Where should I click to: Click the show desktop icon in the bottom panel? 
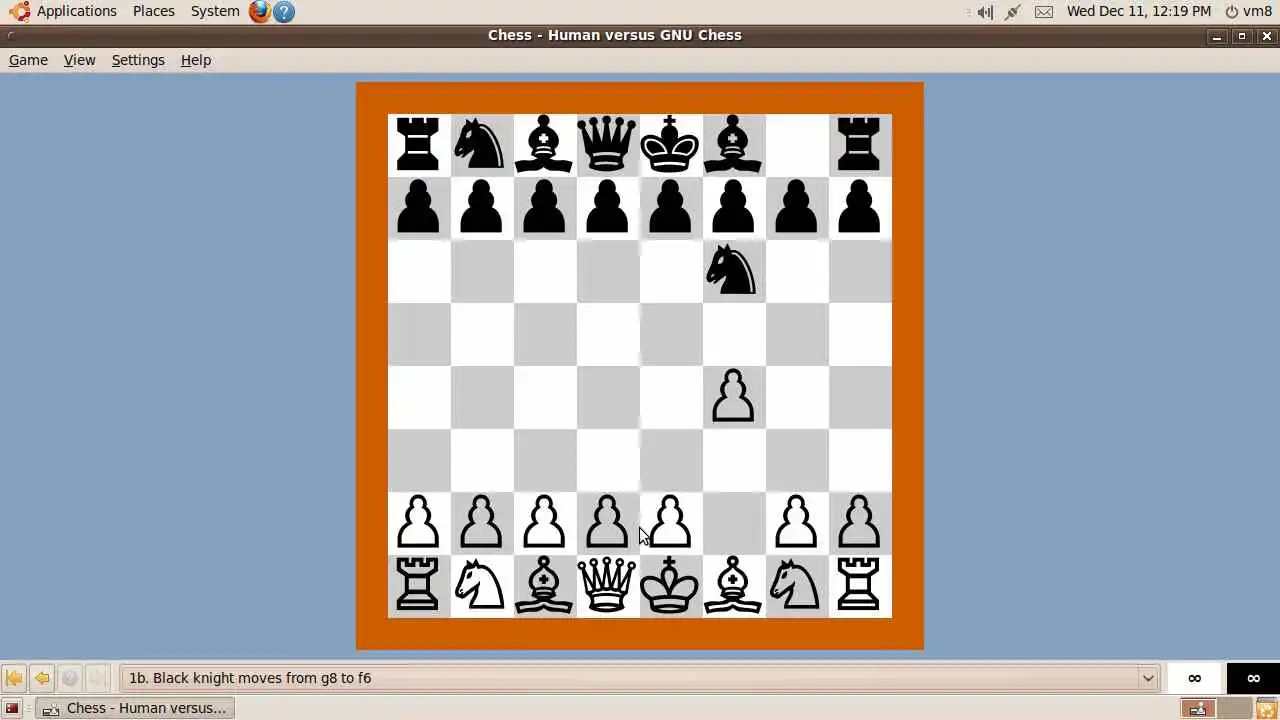(12, 708)
